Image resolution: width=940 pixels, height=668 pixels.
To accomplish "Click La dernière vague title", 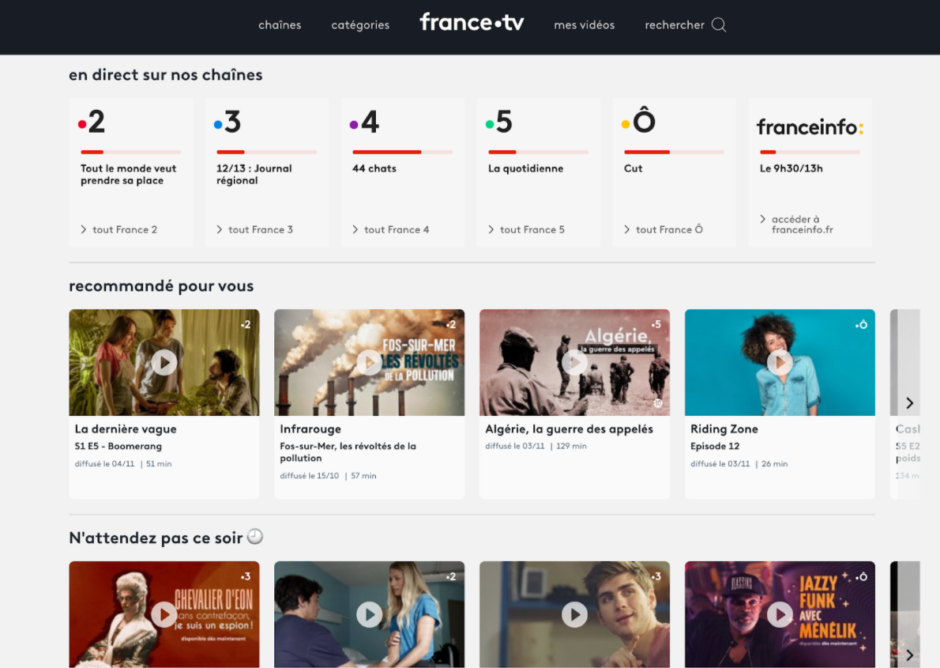I will [125, 429].
